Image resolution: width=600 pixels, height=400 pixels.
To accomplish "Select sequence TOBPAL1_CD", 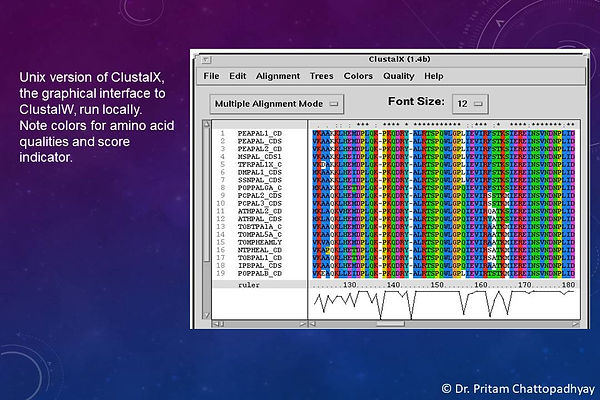I will click(259, 258).
